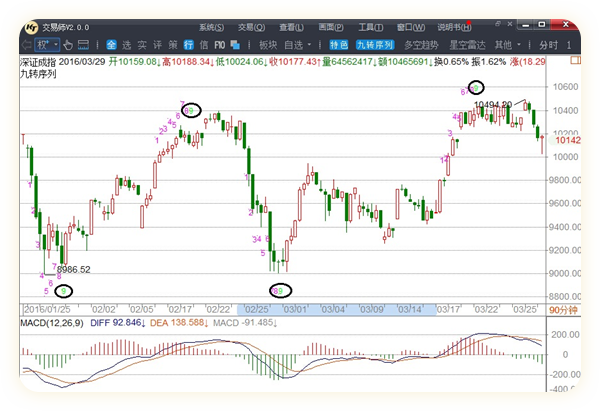Toggle the 全 highlighted toolbar button
600x411 pixels.
[x=111, y=45]
